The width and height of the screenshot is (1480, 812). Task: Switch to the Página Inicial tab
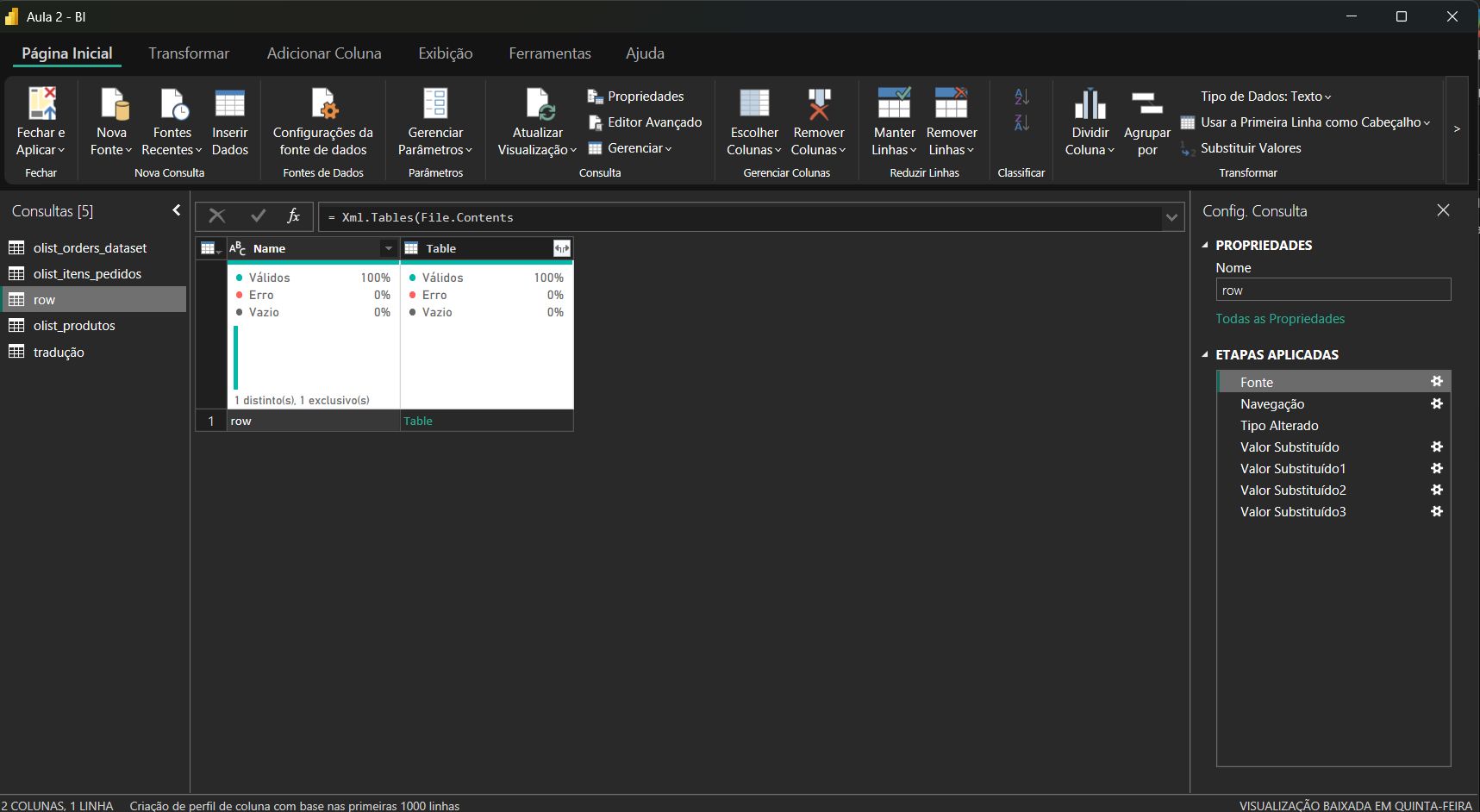point(67,53)
